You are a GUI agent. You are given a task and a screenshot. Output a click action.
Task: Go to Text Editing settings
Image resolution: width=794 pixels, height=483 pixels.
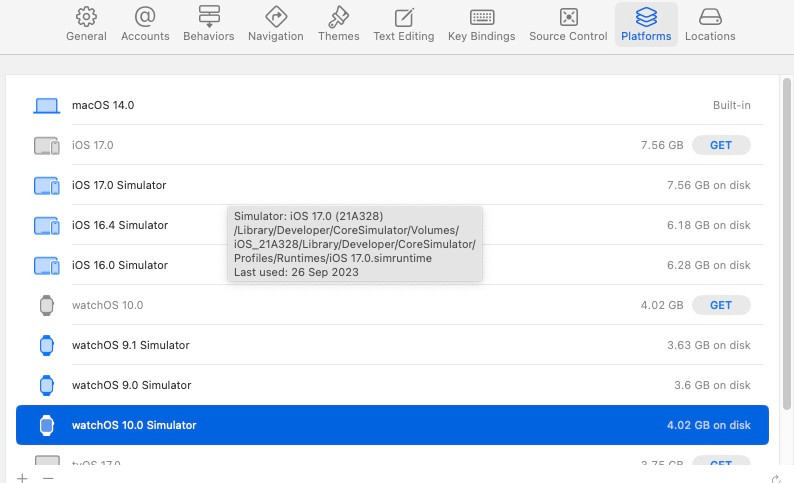(403, 17)
